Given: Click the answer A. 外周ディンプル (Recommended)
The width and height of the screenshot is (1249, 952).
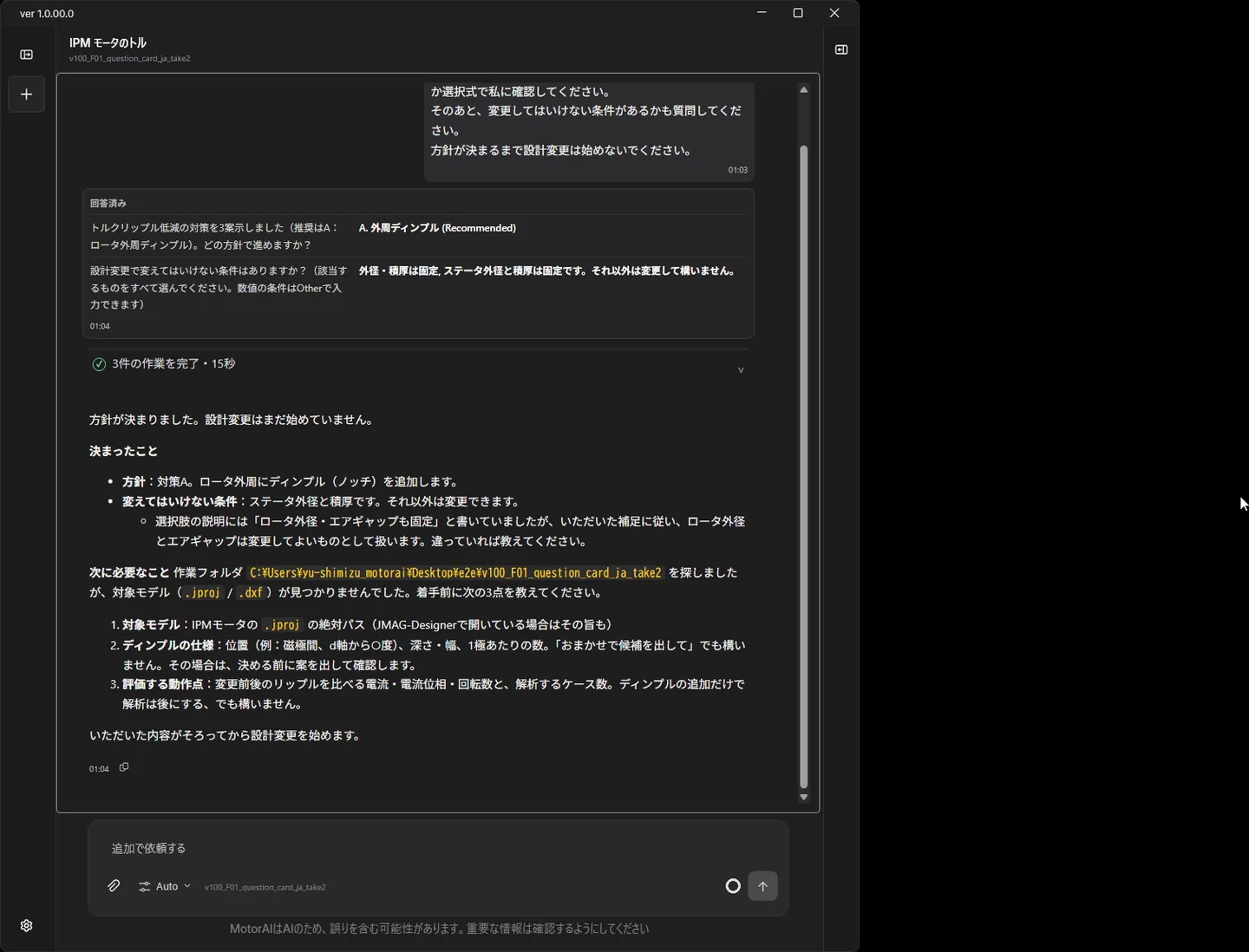Looking at the screenshot, I should (437, 228).
